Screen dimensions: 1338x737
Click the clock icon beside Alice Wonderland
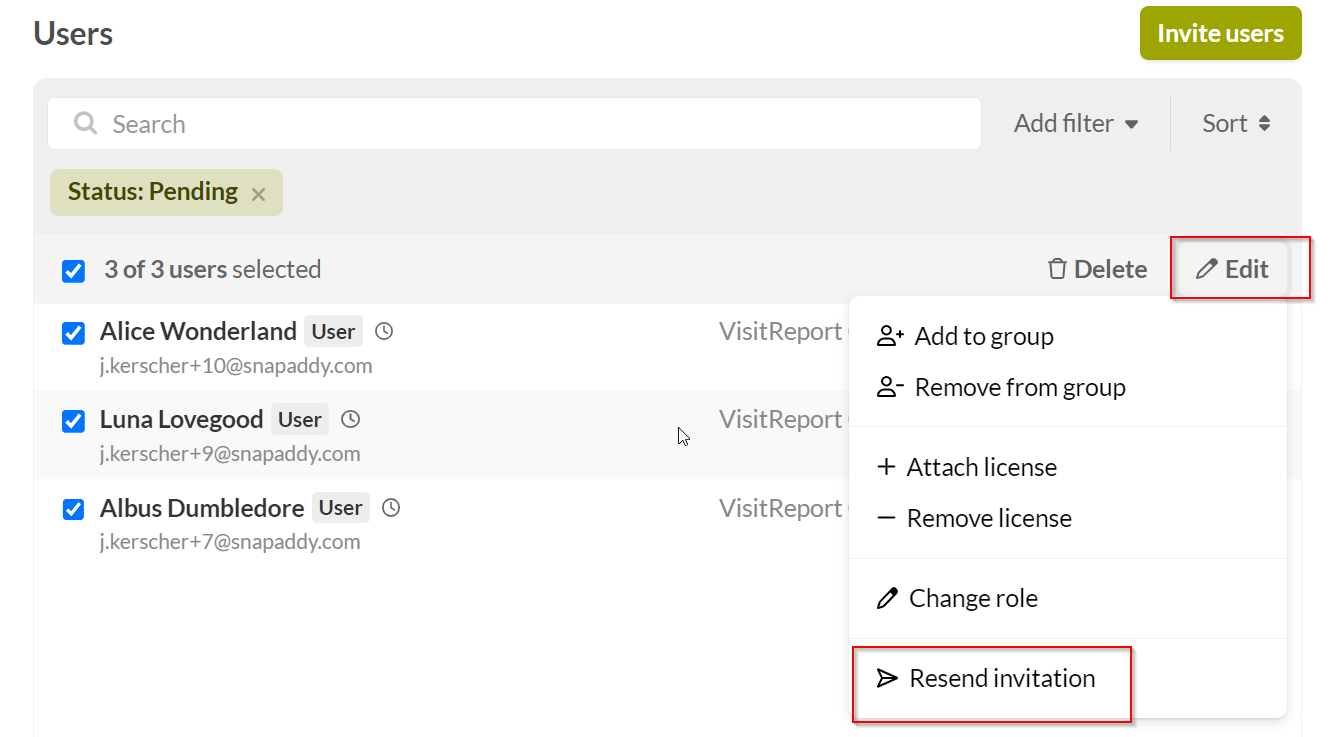(383, 329)
